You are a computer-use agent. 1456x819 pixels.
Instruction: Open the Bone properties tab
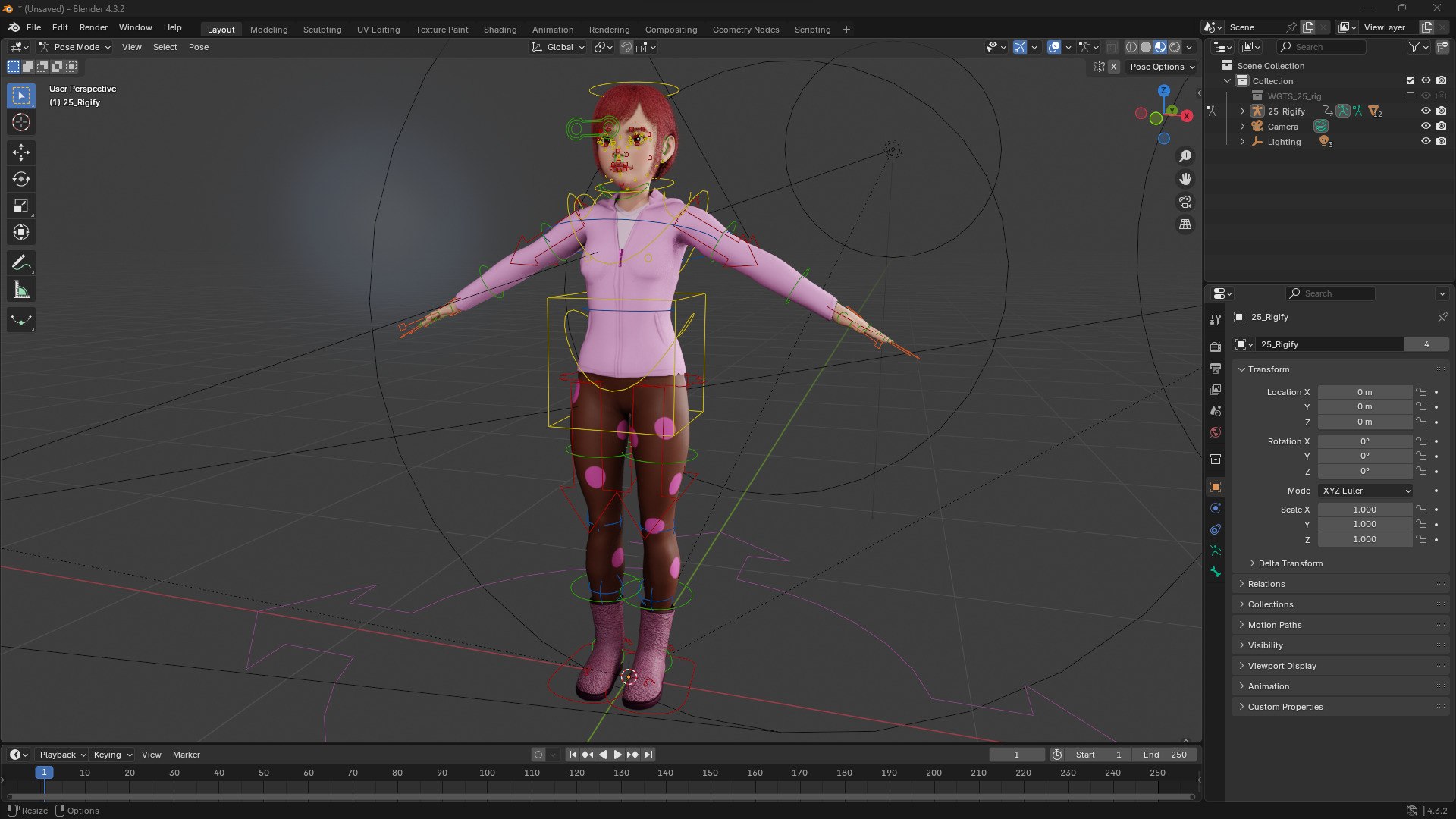1216,572
